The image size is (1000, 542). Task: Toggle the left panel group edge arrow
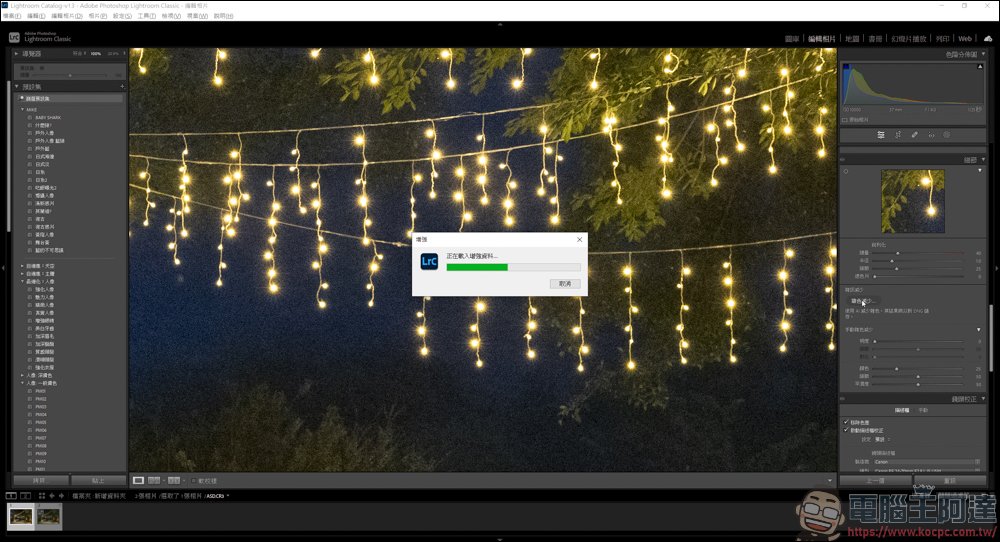pyautogui.click(x=3, y=268)
